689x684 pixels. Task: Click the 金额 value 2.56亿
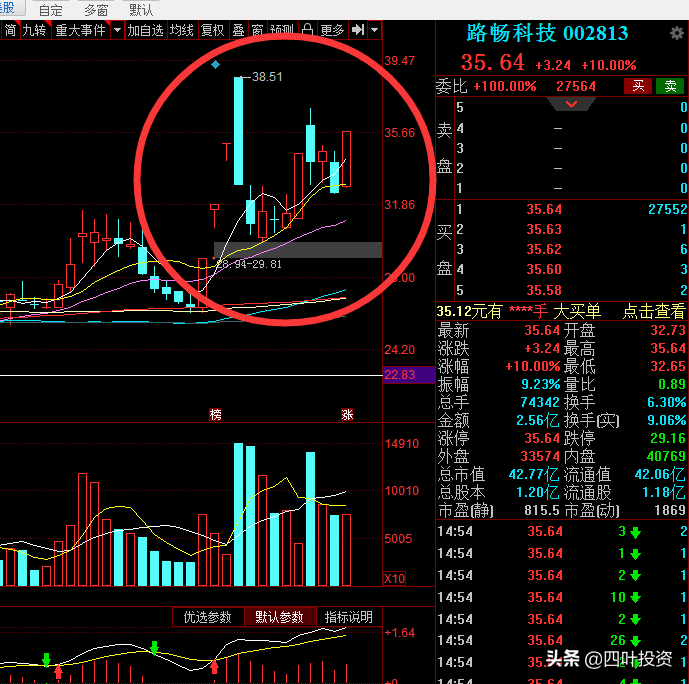click(538, 420)
